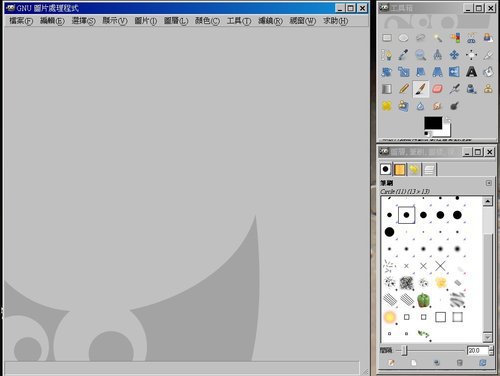This screenshot has width=500, height=376.
Task: Switch to the stacked sheets dock tab
Action: click(x=429, y=169)
